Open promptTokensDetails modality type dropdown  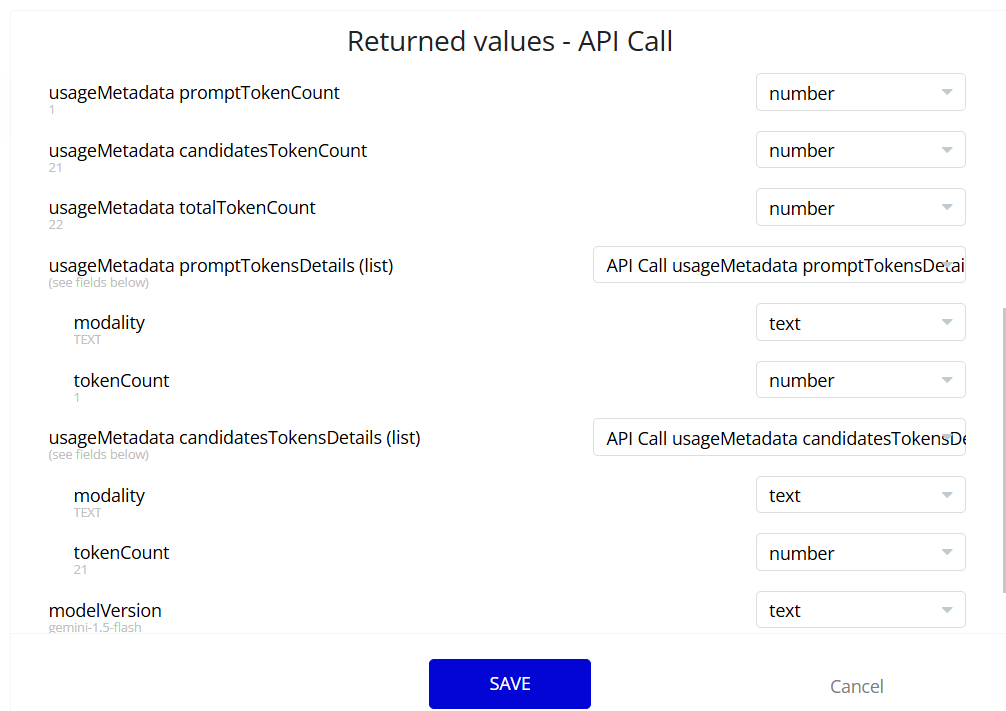860,323
